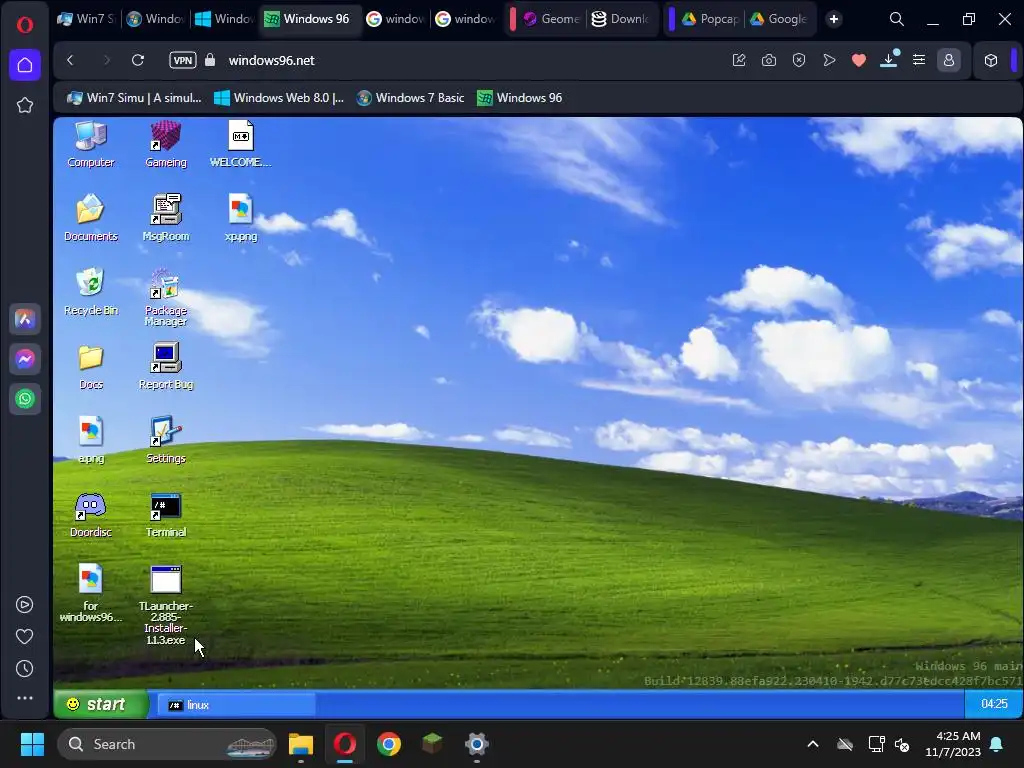Screen dimensions: 1024x768
Task: Open the Gameing shortcut icon
Action: click(166, 144)
